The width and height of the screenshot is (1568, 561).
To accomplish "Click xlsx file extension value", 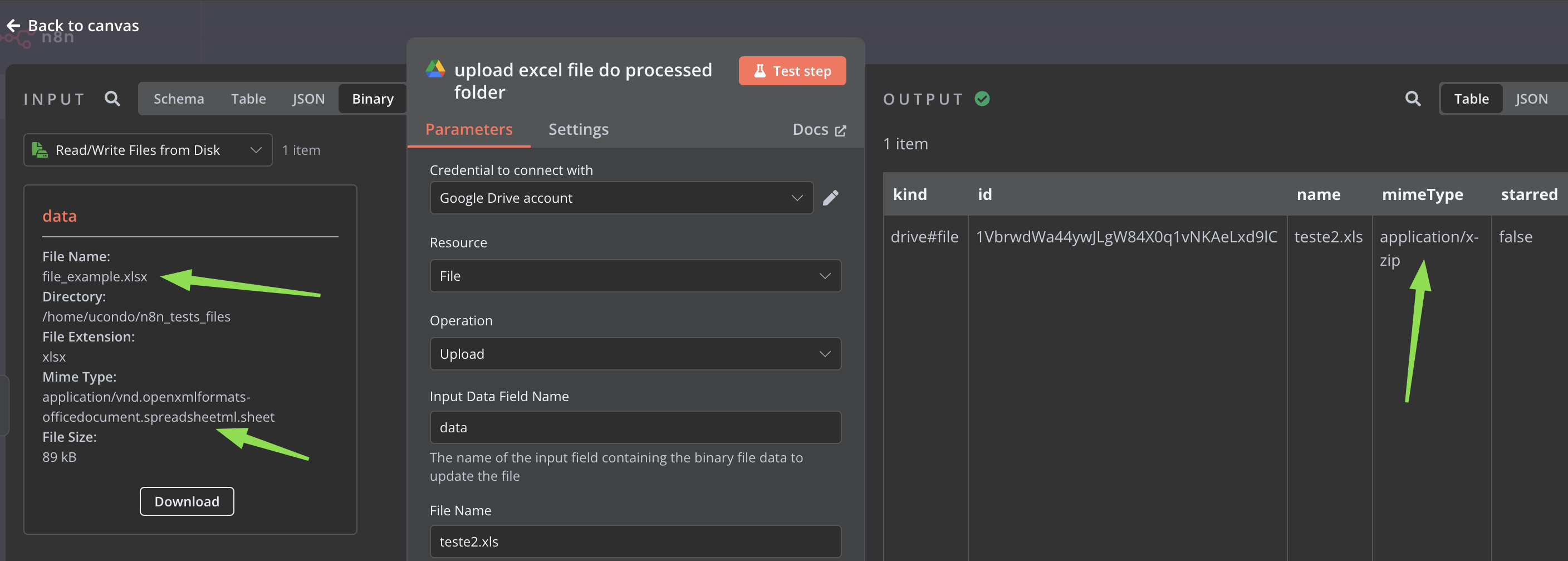I will point(54,357).
